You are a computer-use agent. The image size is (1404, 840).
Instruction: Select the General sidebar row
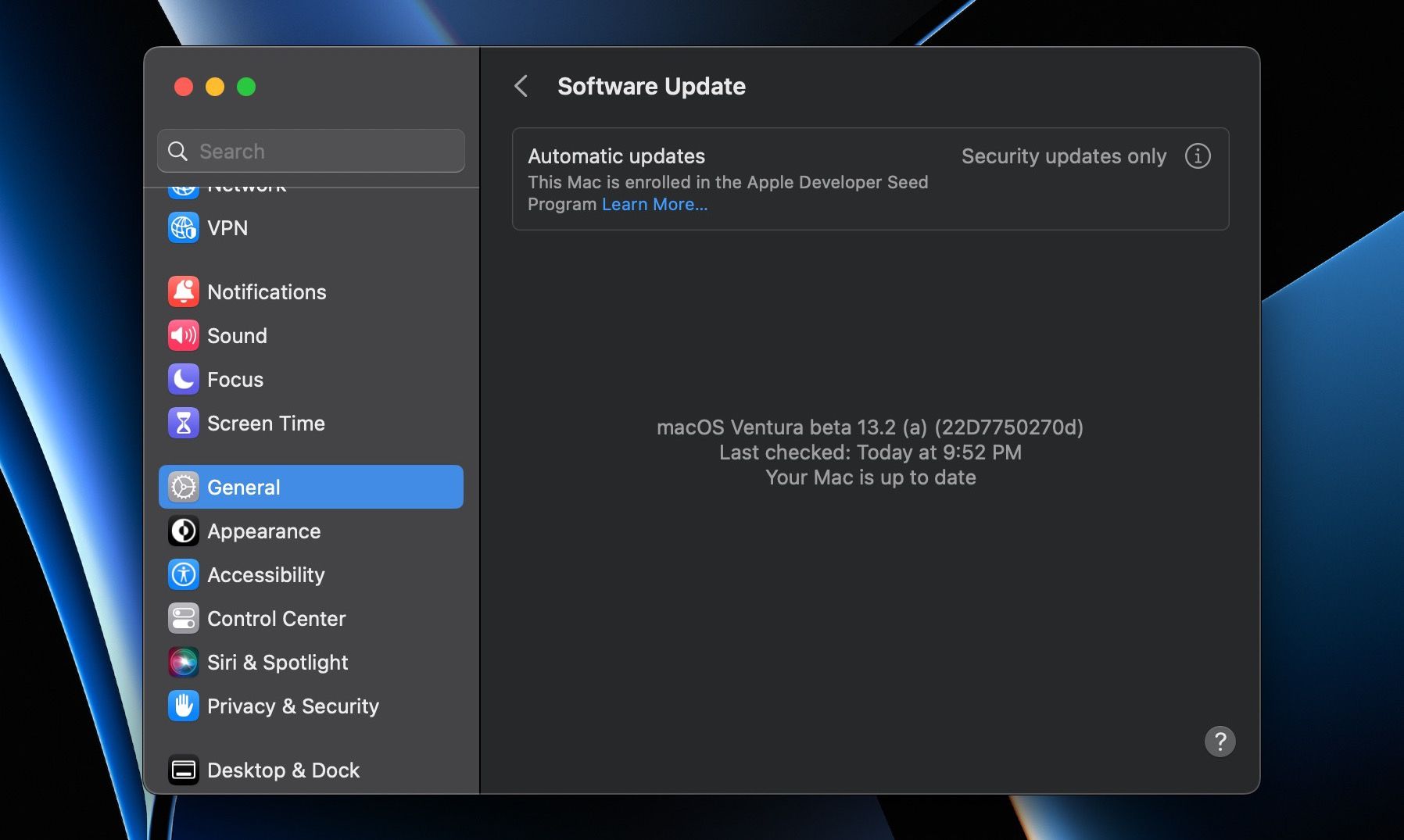311,488
